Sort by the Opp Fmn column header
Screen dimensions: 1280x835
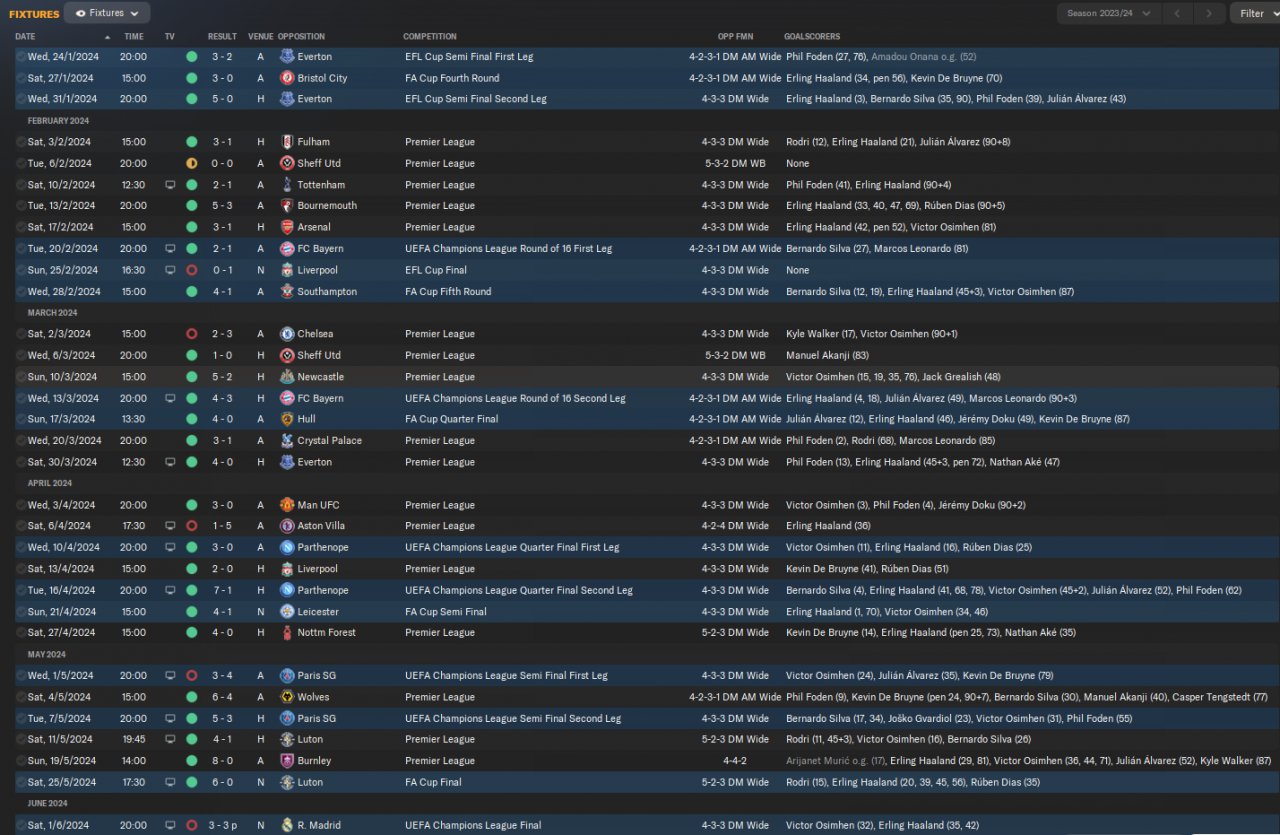[735, 37]
